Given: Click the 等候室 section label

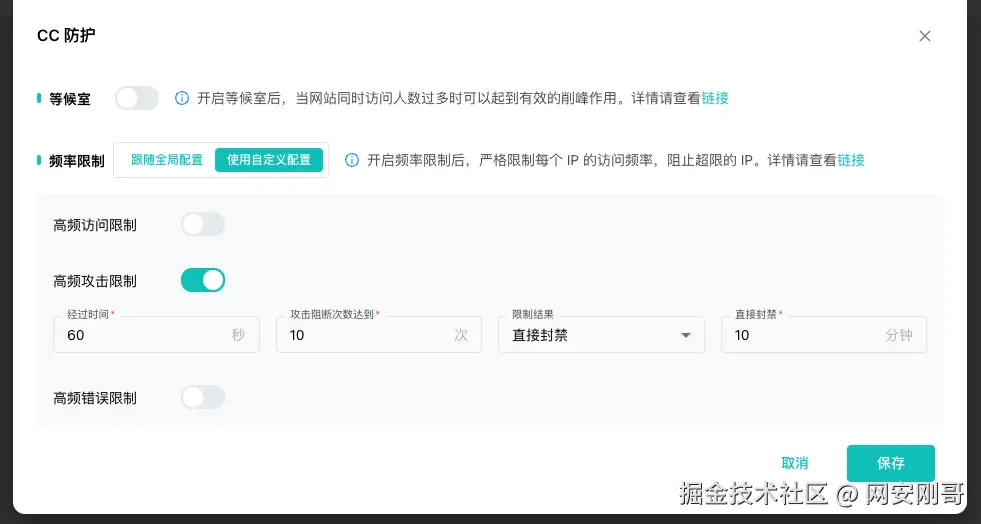Looking at the screenshot, I should point(69,99).
